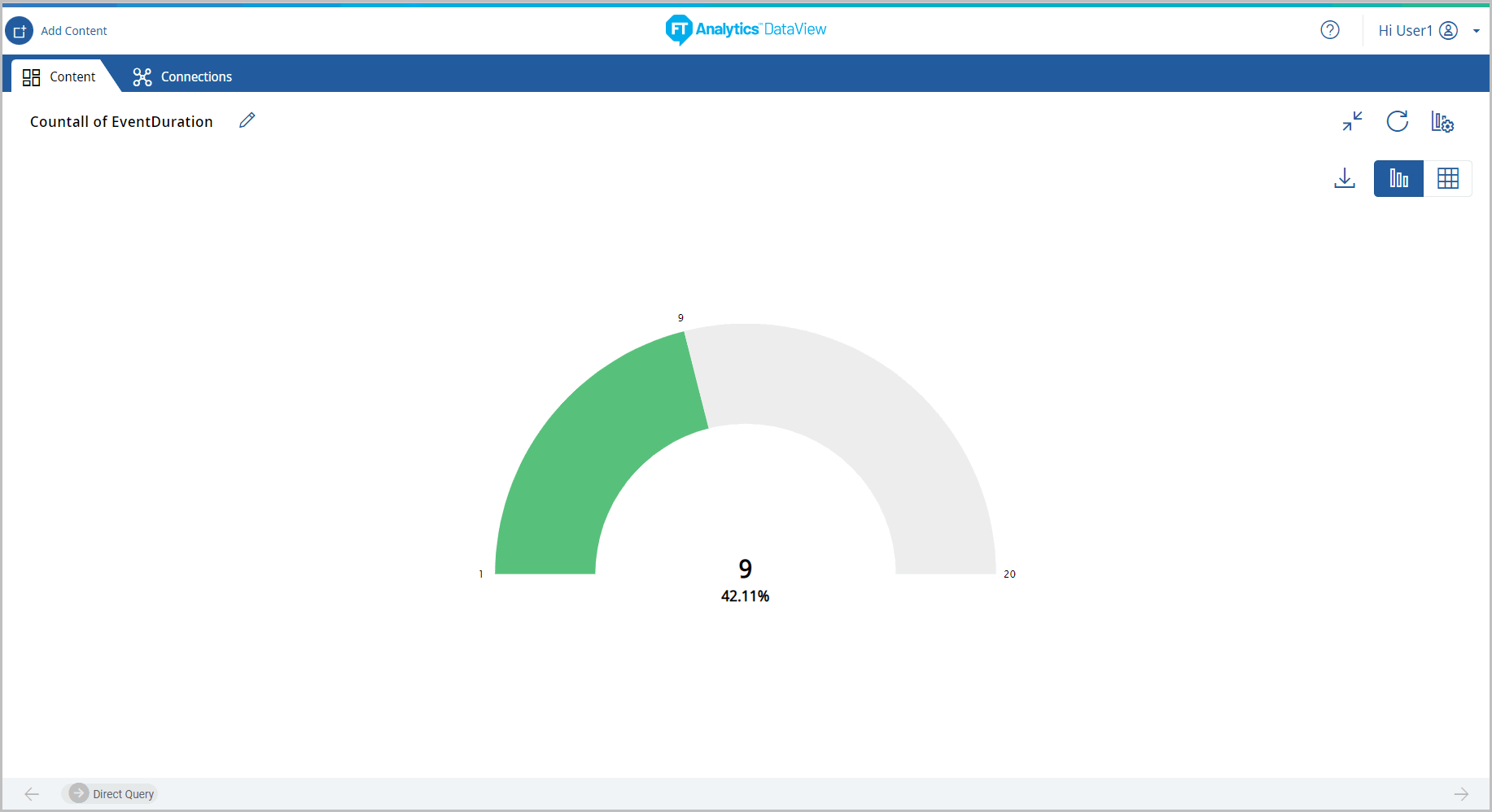Switch to chart view
Image resolution: width=1492 pixels, height=812 pixels.
[x=1398, y=178]
